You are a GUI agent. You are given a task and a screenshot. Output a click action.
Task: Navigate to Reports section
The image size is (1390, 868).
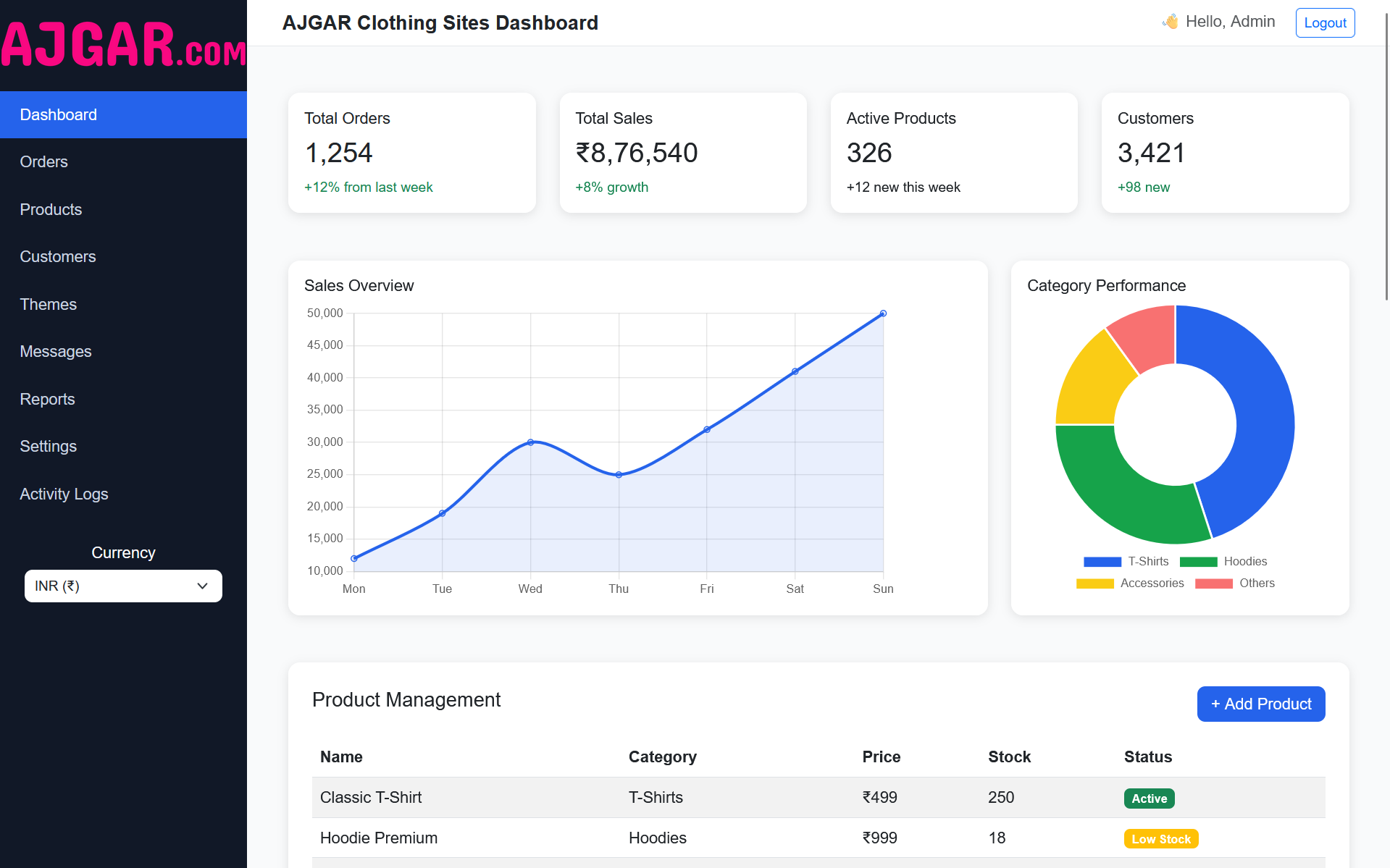pyautogui.click(x=48, y=400)
